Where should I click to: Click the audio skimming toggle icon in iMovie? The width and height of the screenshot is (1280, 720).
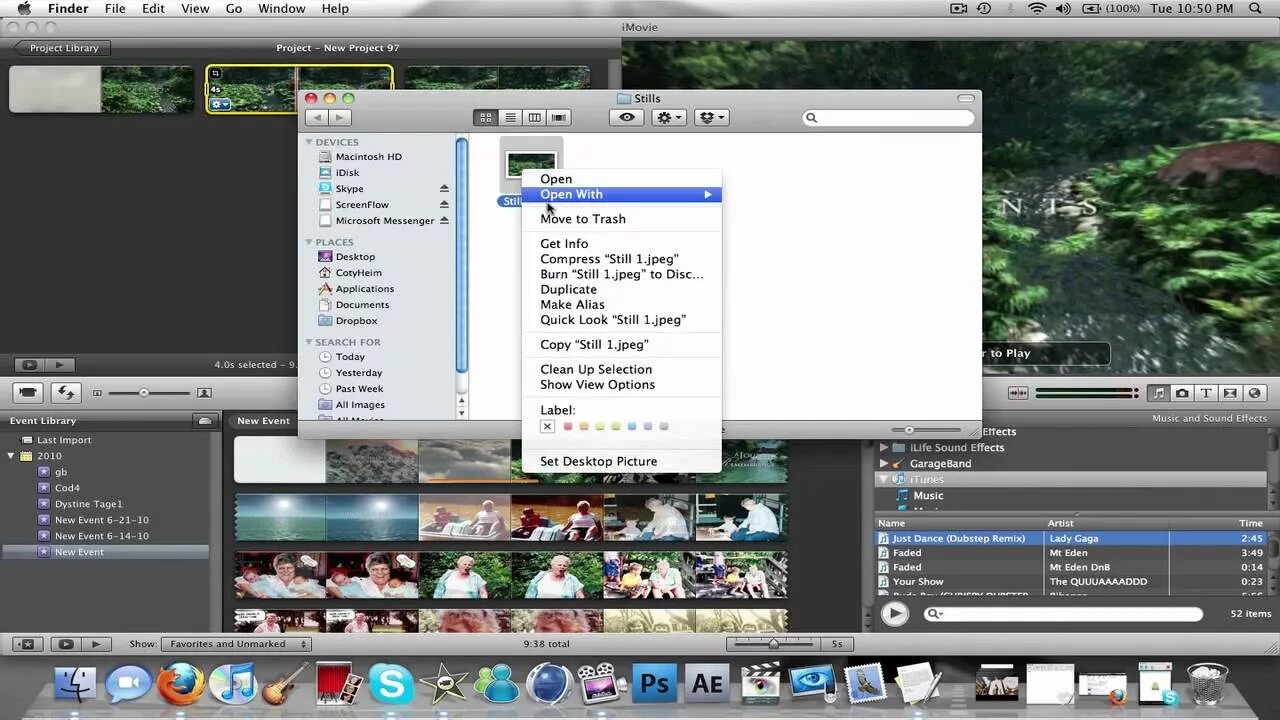[1018, 394]
